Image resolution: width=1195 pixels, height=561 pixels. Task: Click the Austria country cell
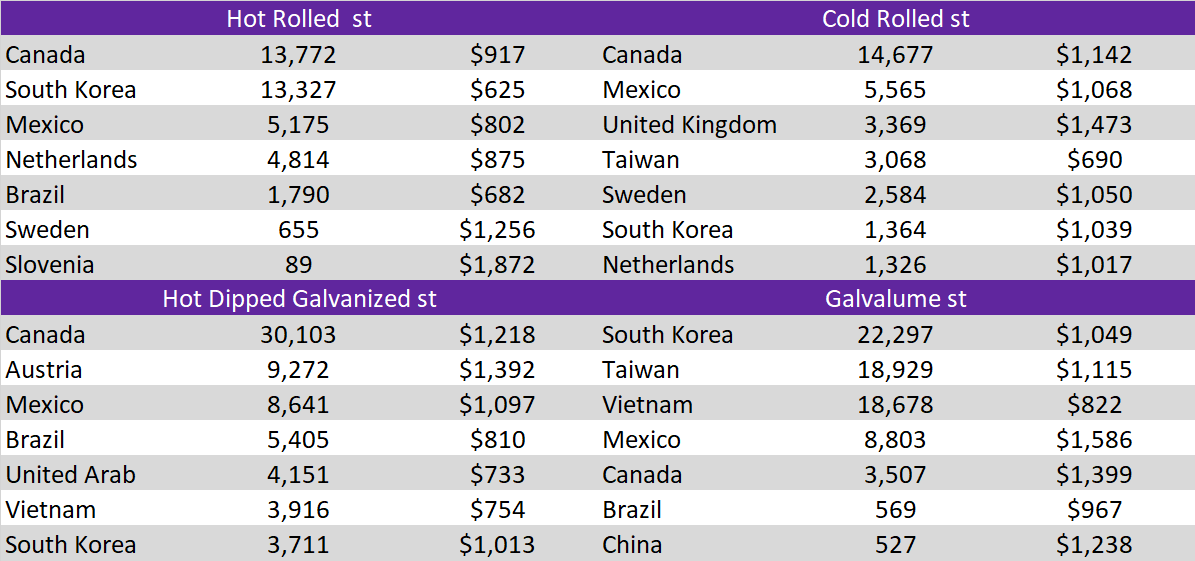tap(44, 370)
